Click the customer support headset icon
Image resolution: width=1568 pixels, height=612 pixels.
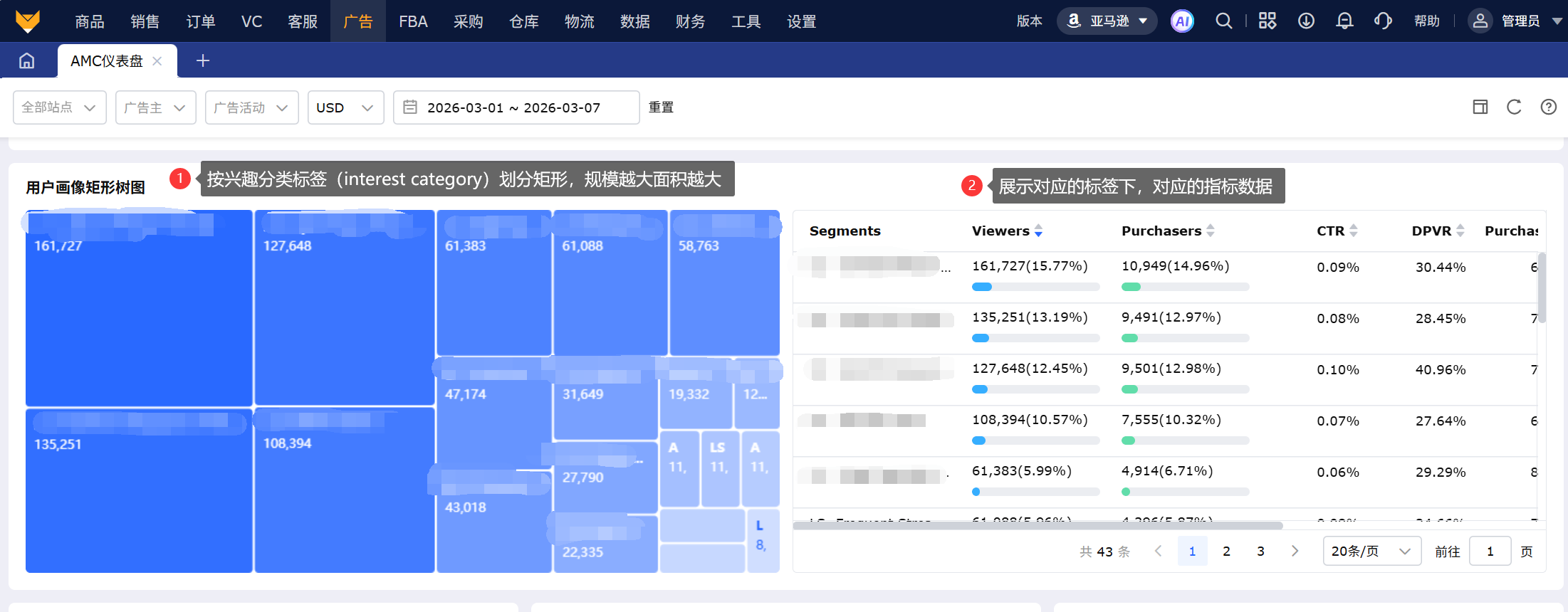tap(1383, 21)
